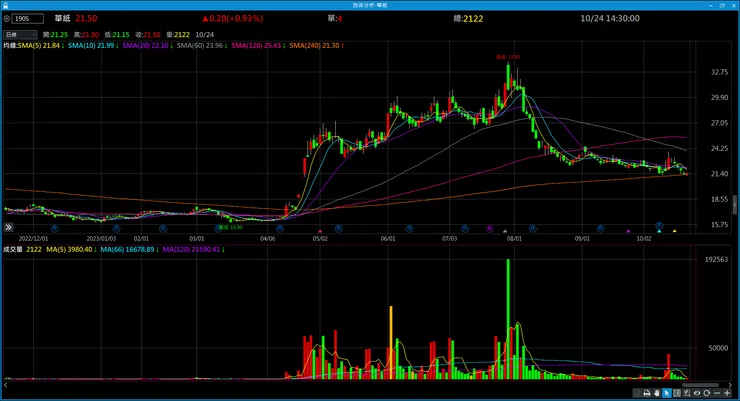740x401 pixels.
Task: Click the yellow triangle marker after 10/02
Action: 674,231
